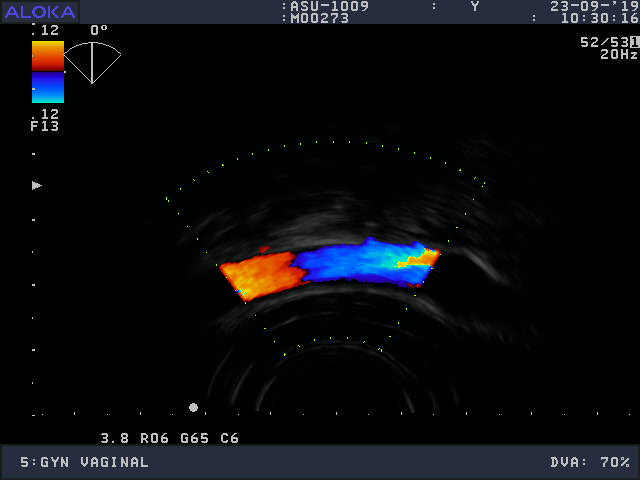Click the patient ID ASU-1009

tap(329, 6)
